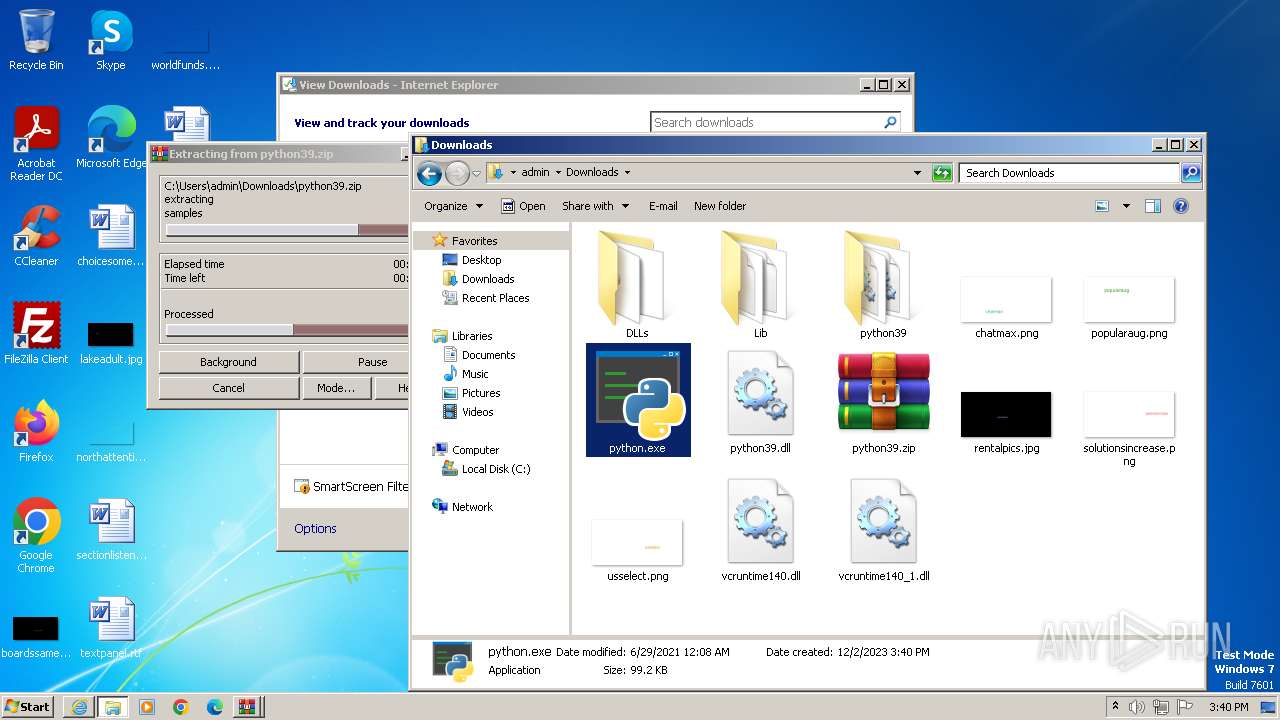The image size is (1280, 720).
Task: Select the Lib folder
Action: click(761, 285)
